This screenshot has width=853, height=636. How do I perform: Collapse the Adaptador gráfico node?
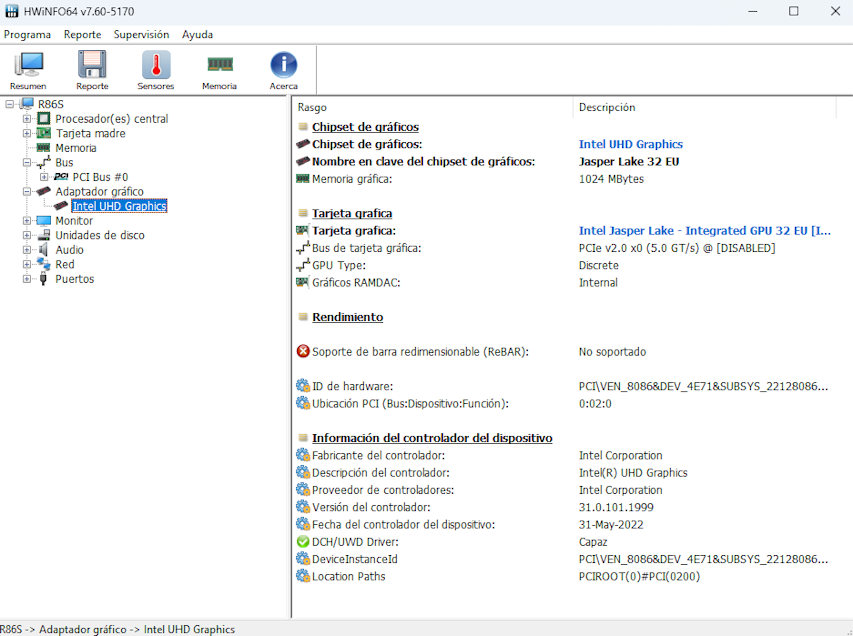[27, 192]
